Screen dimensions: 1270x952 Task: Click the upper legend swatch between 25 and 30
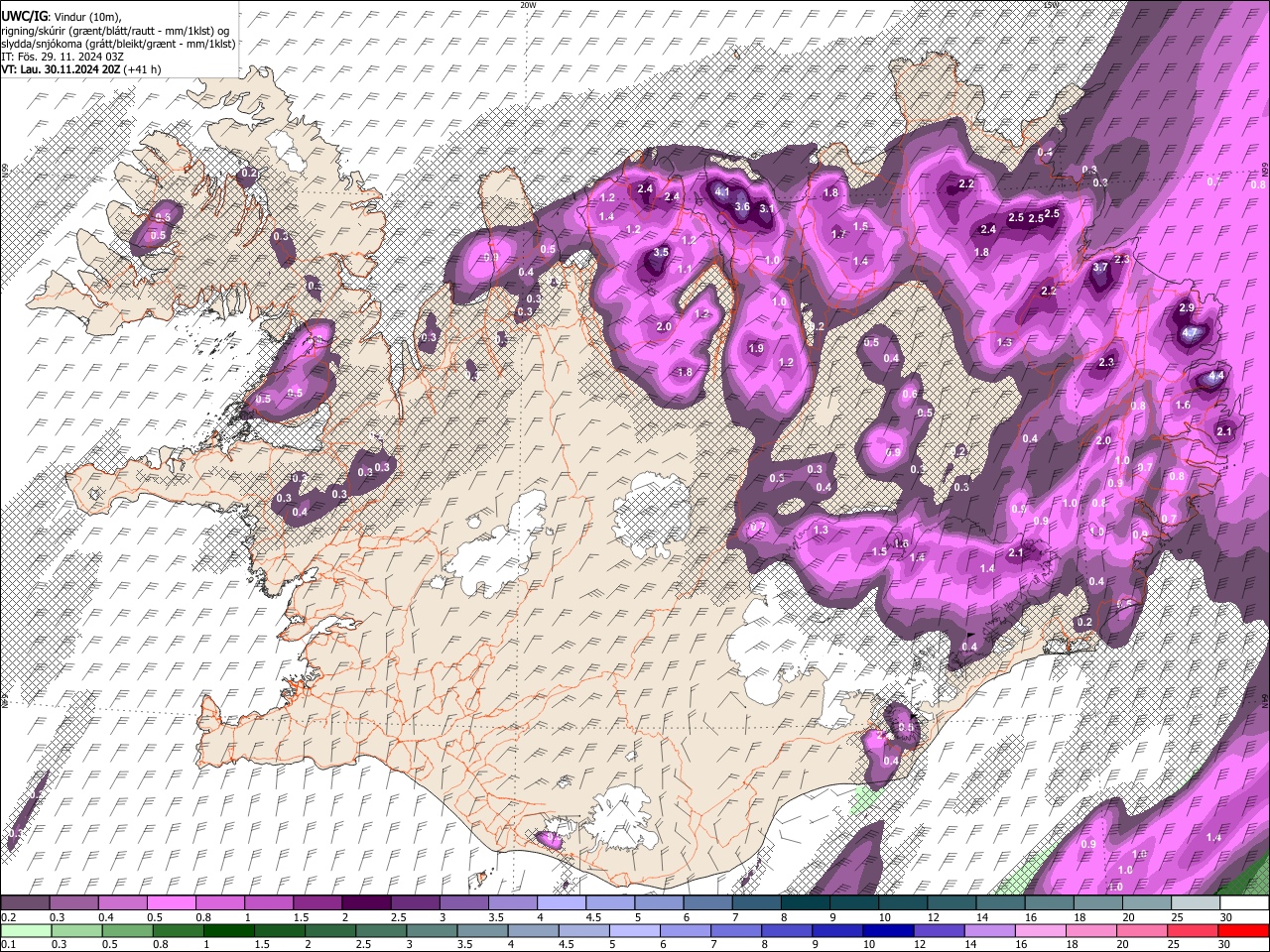(x=1196, y=902)
